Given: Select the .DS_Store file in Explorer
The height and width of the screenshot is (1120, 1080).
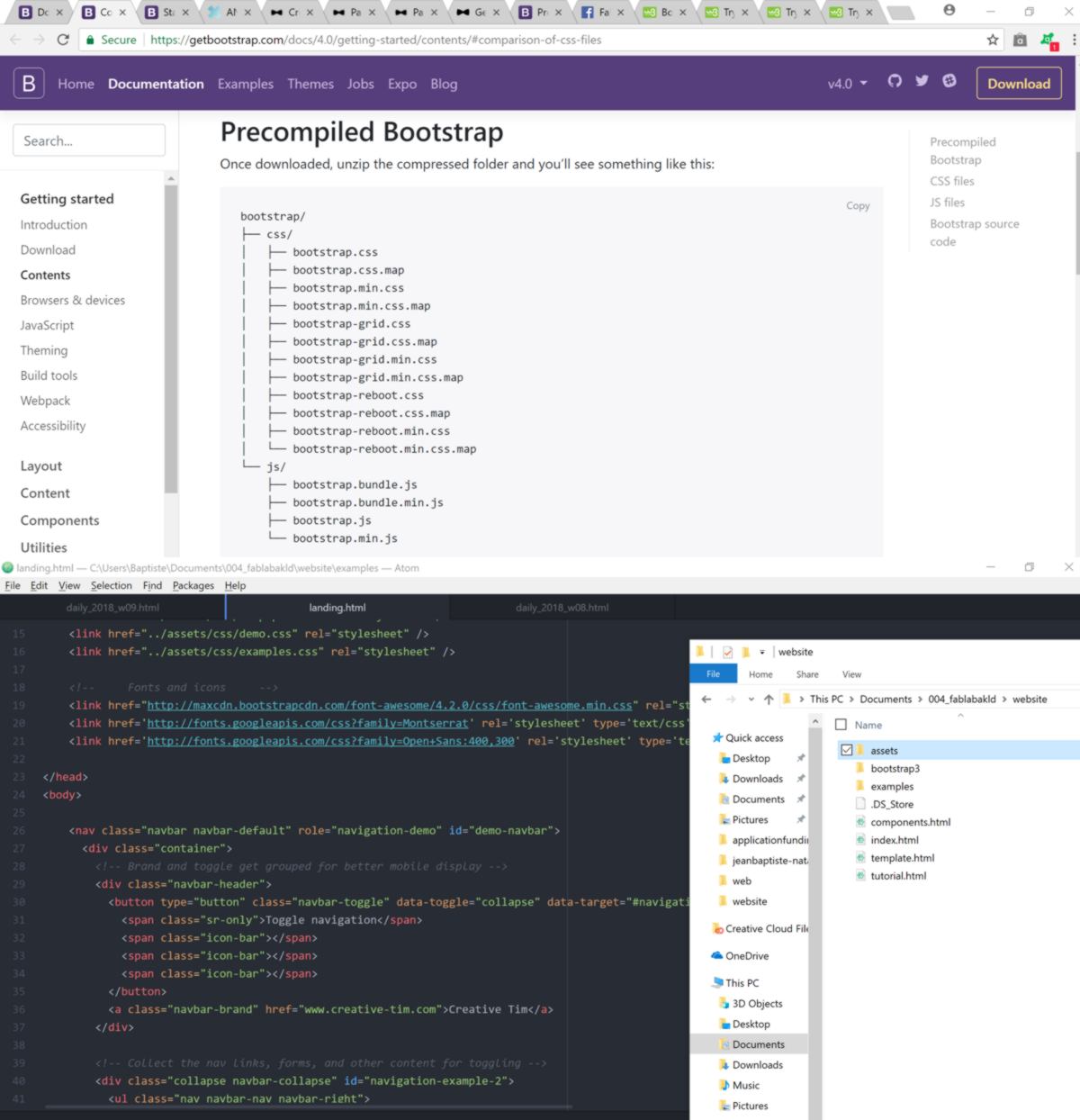Looking at the screenshot, I should pyautogui.click(x=892, y=804).
